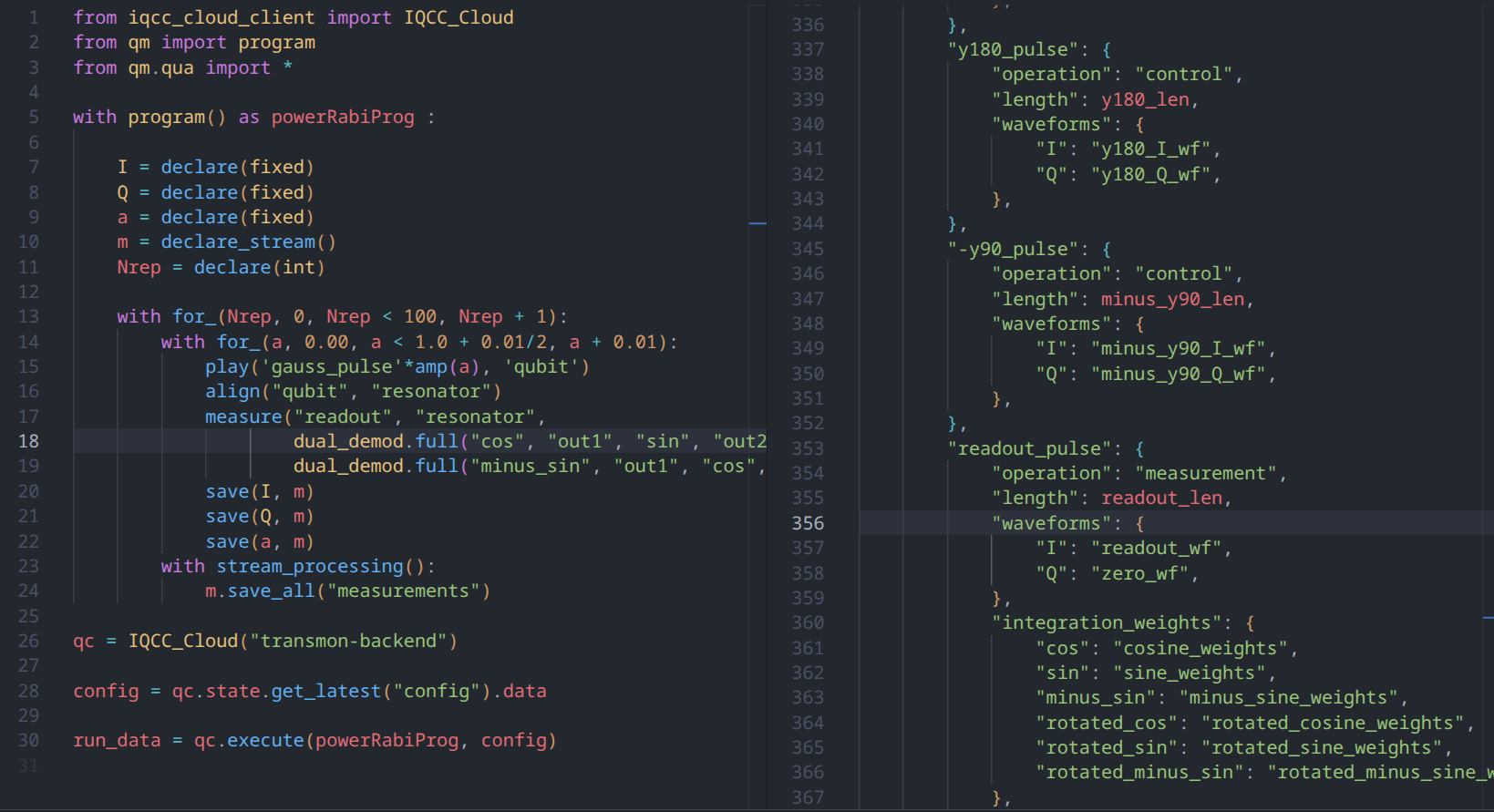
Task: Click line number 18 in left editor
Action: [28, 441]
